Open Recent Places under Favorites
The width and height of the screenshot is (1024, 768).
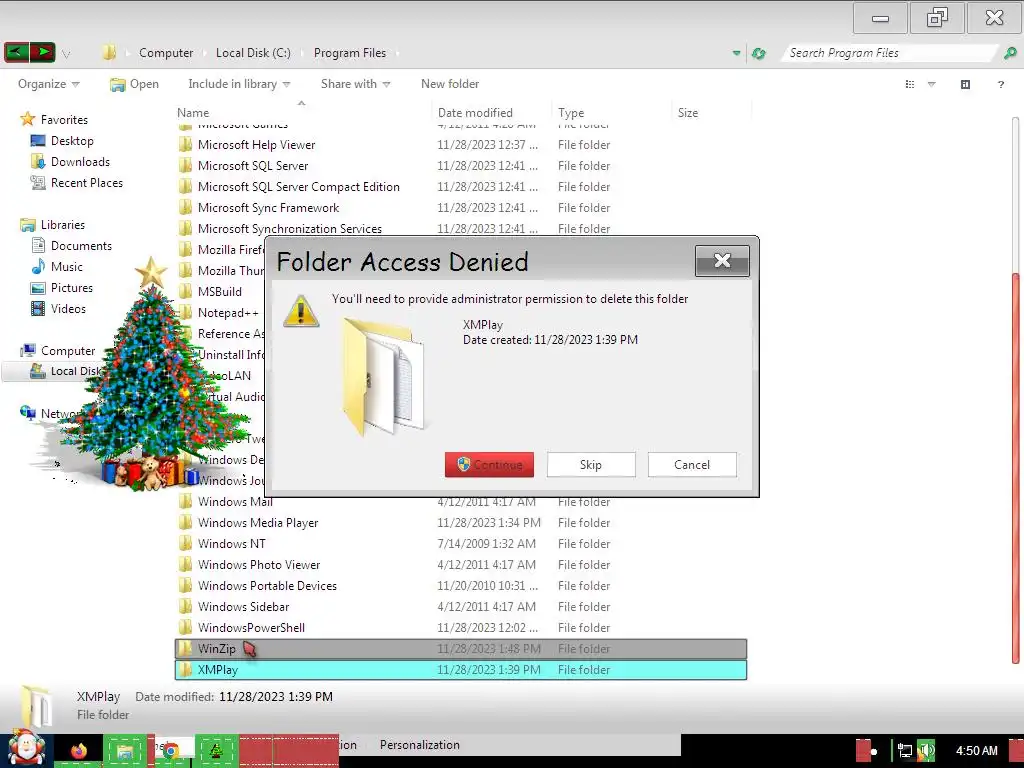click(87, 183)
